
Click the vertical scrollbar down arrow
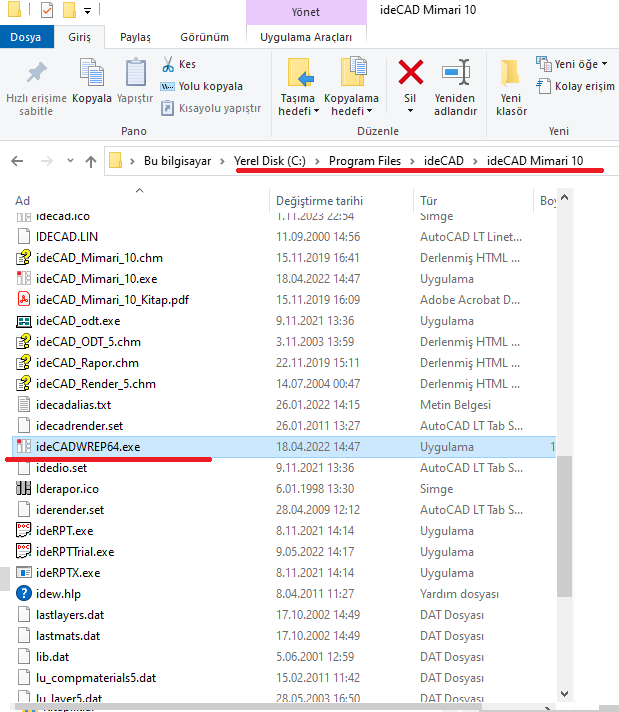click(x=565, y=693)
